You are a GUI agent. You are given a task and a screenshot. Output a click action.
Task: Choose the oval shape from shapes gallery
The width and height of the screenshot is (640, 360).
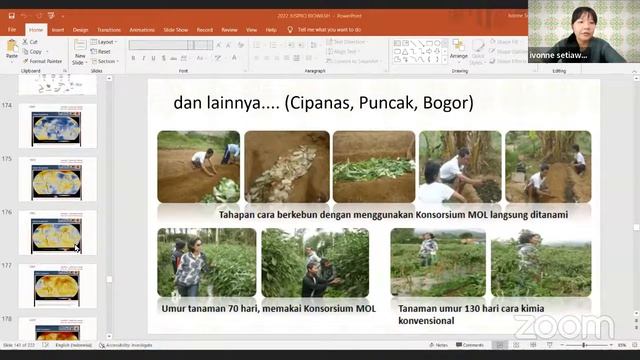(437, 43)
